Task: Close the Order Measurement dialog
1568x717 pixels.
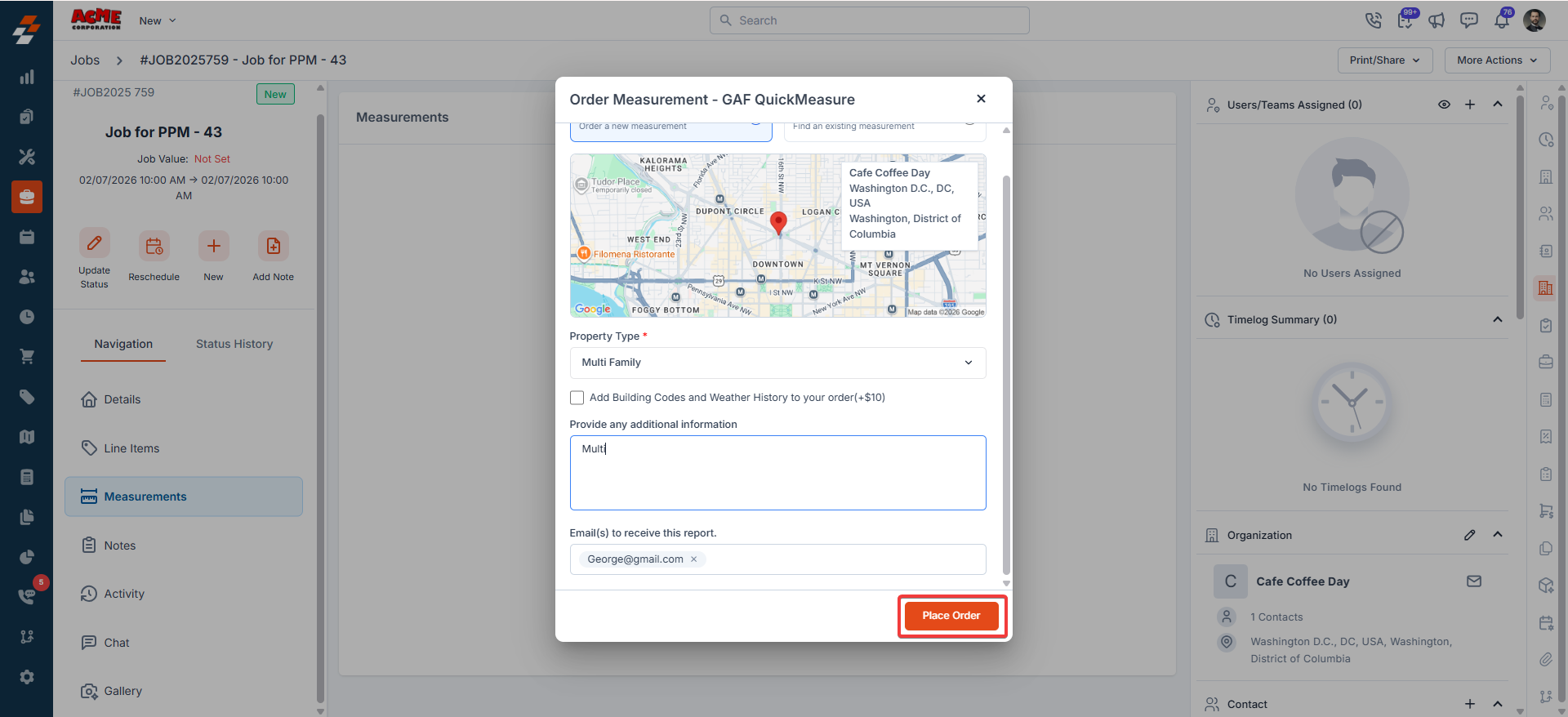Action: coord(981,99)
